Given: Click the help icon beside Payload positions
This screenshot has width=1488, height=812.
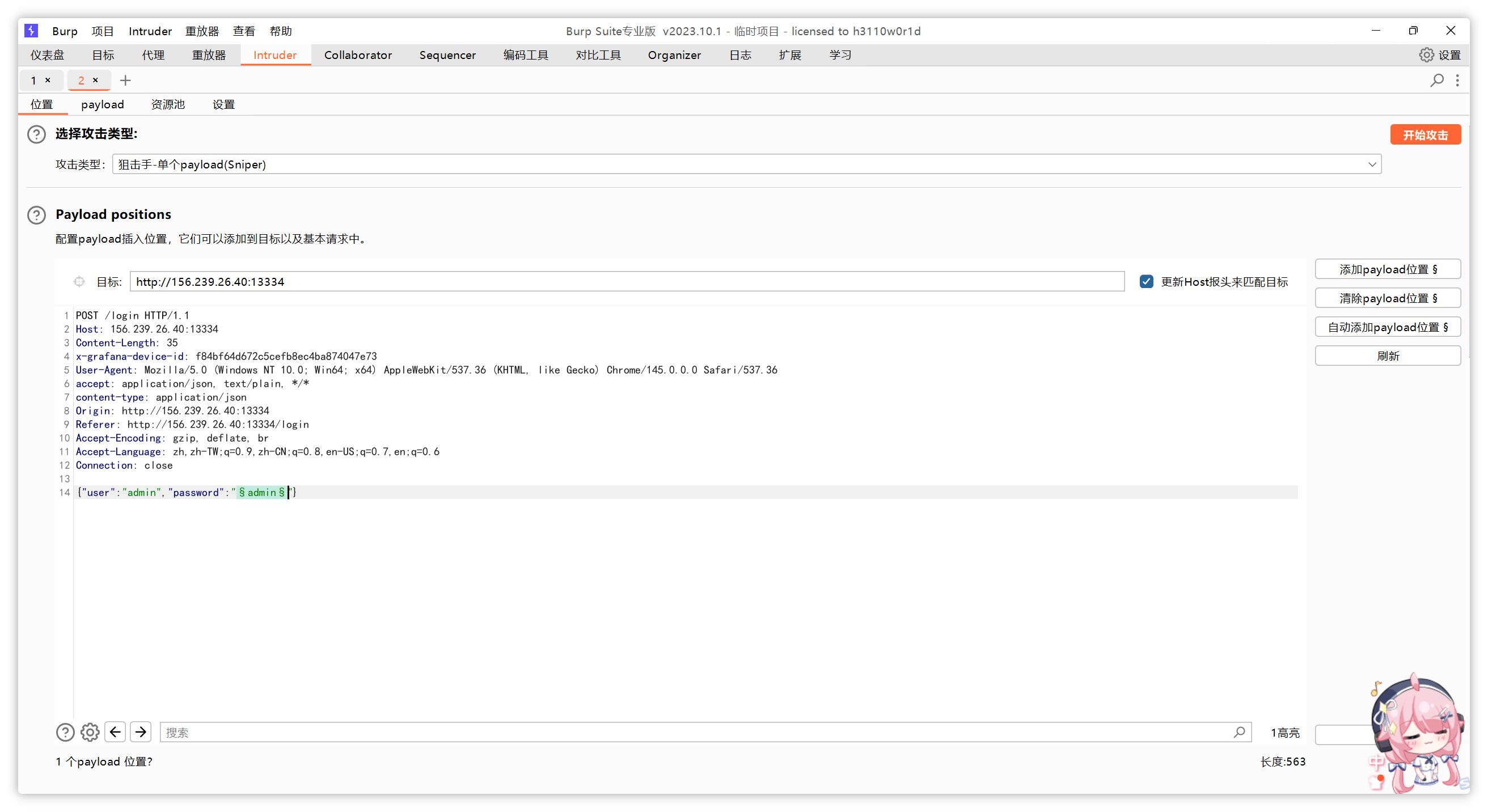Looking at the screenshot, I should tap(36, 215).
